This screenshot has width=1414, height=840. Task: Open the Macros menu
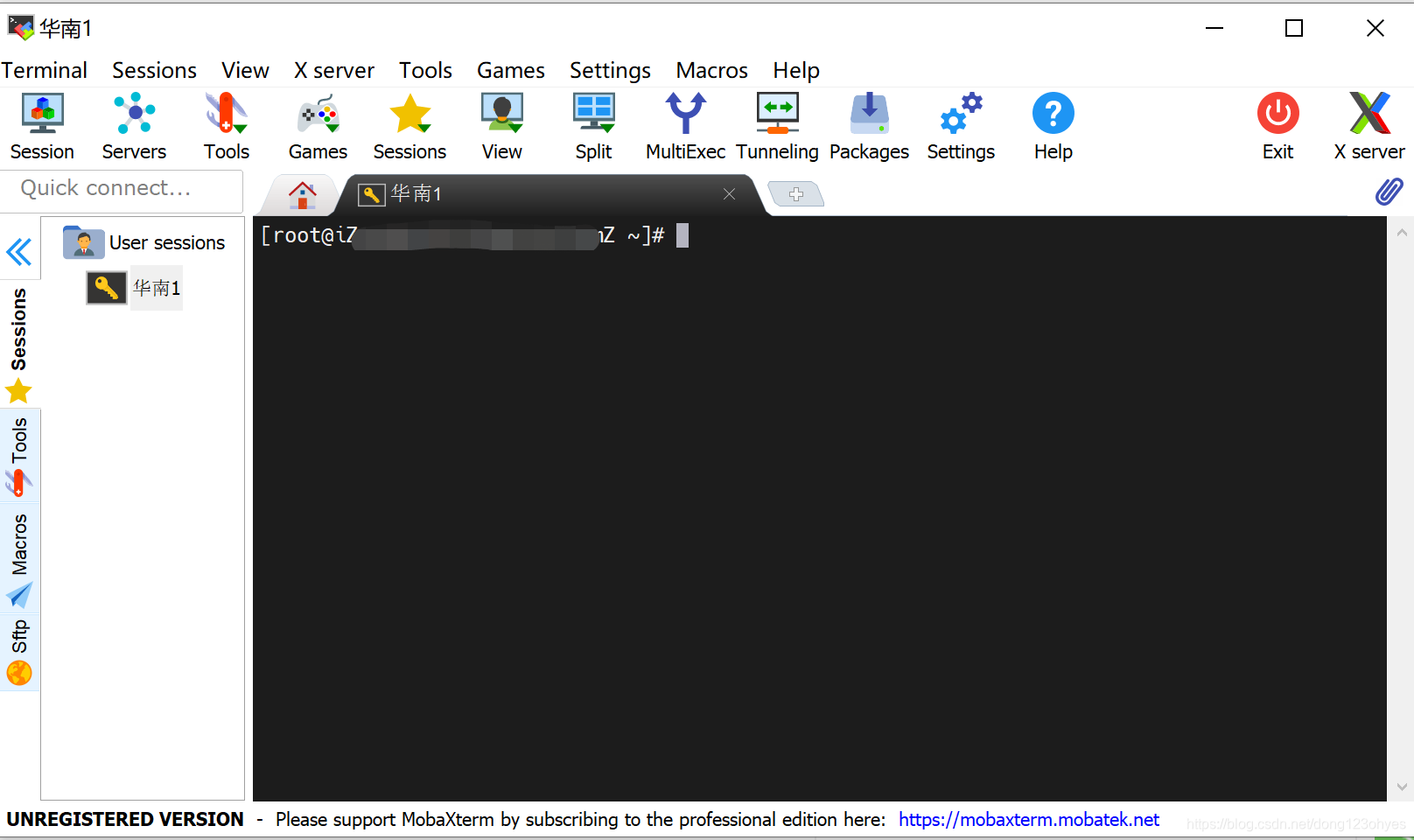[x=711, y=70]
